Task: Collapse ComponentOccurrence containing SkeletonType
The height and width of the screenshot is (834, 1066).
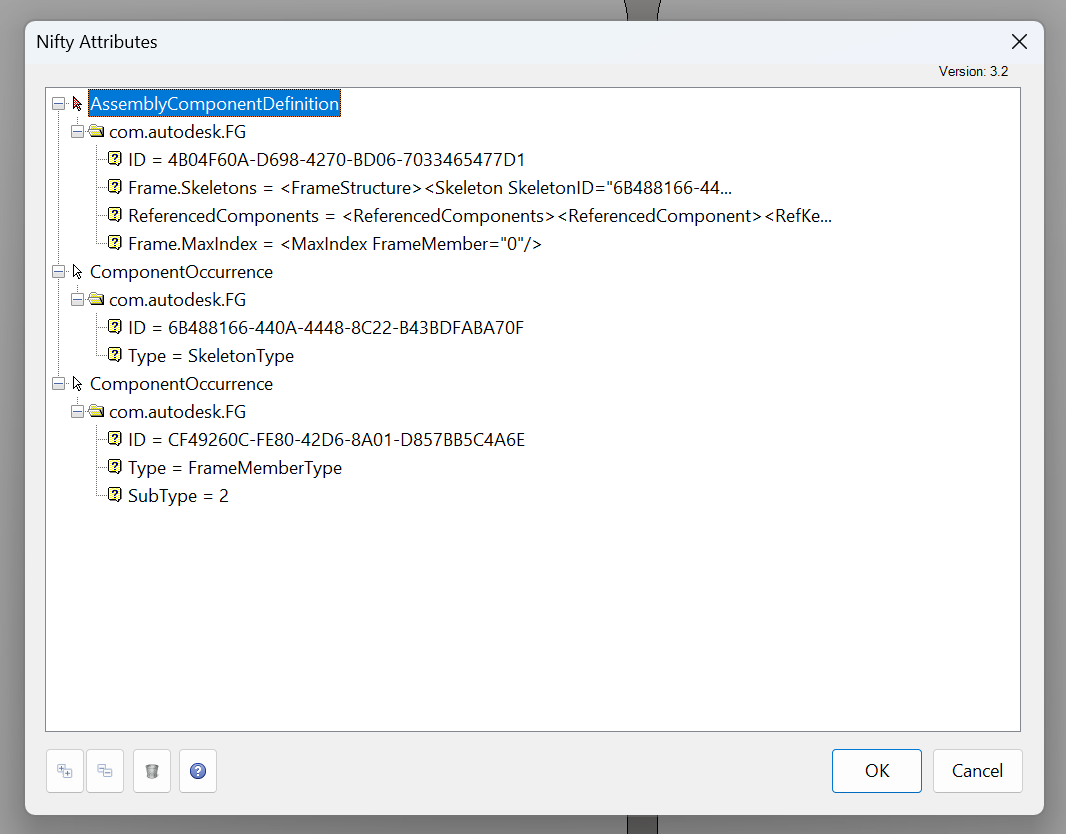Action: coord(58,272)
